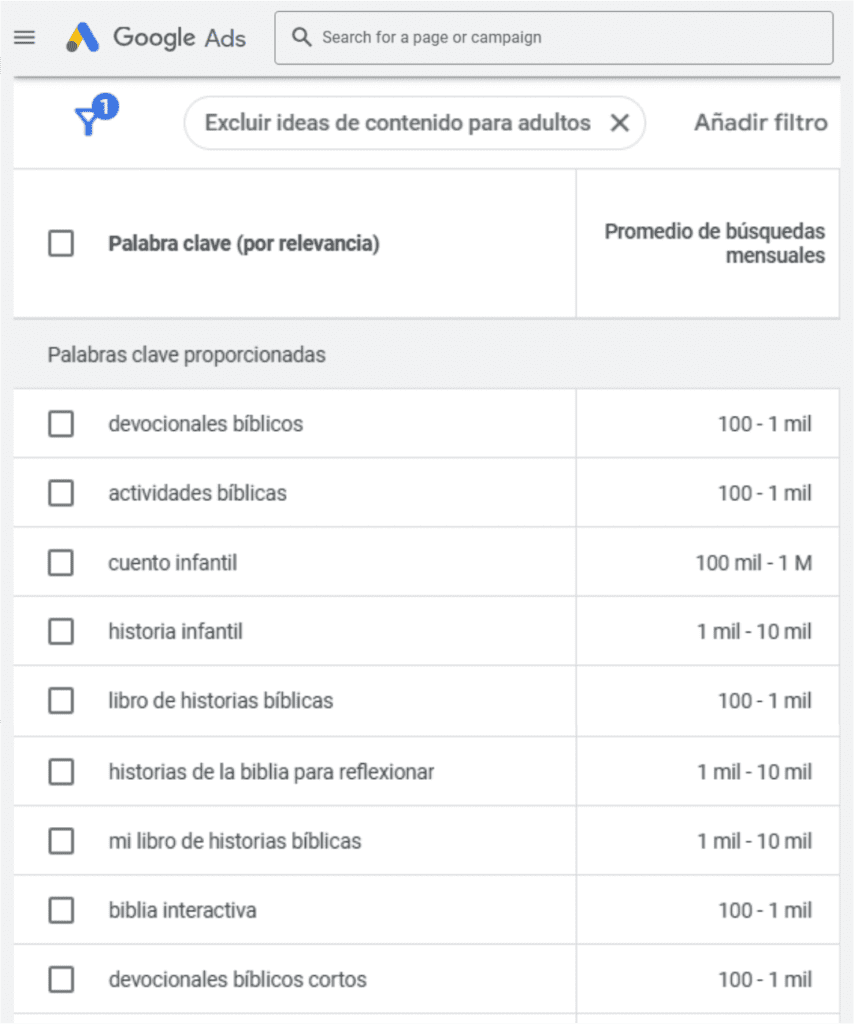Sort by Promedio de búsquedas mensuales
The width and height of the screenshot is (854, 1024).
(714, 243)
